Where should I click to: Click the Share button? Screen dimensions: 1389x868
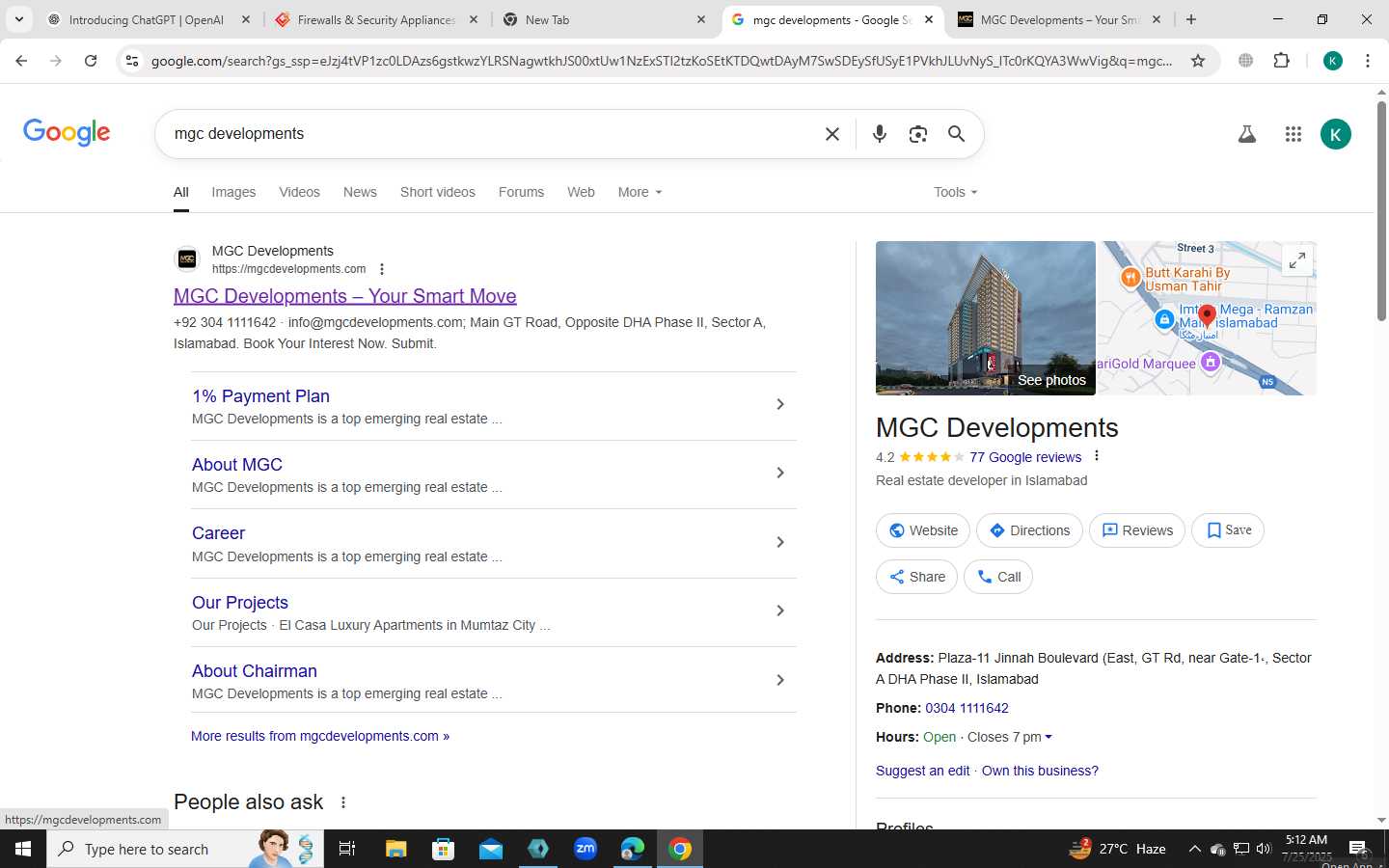[x=916, y=577]
